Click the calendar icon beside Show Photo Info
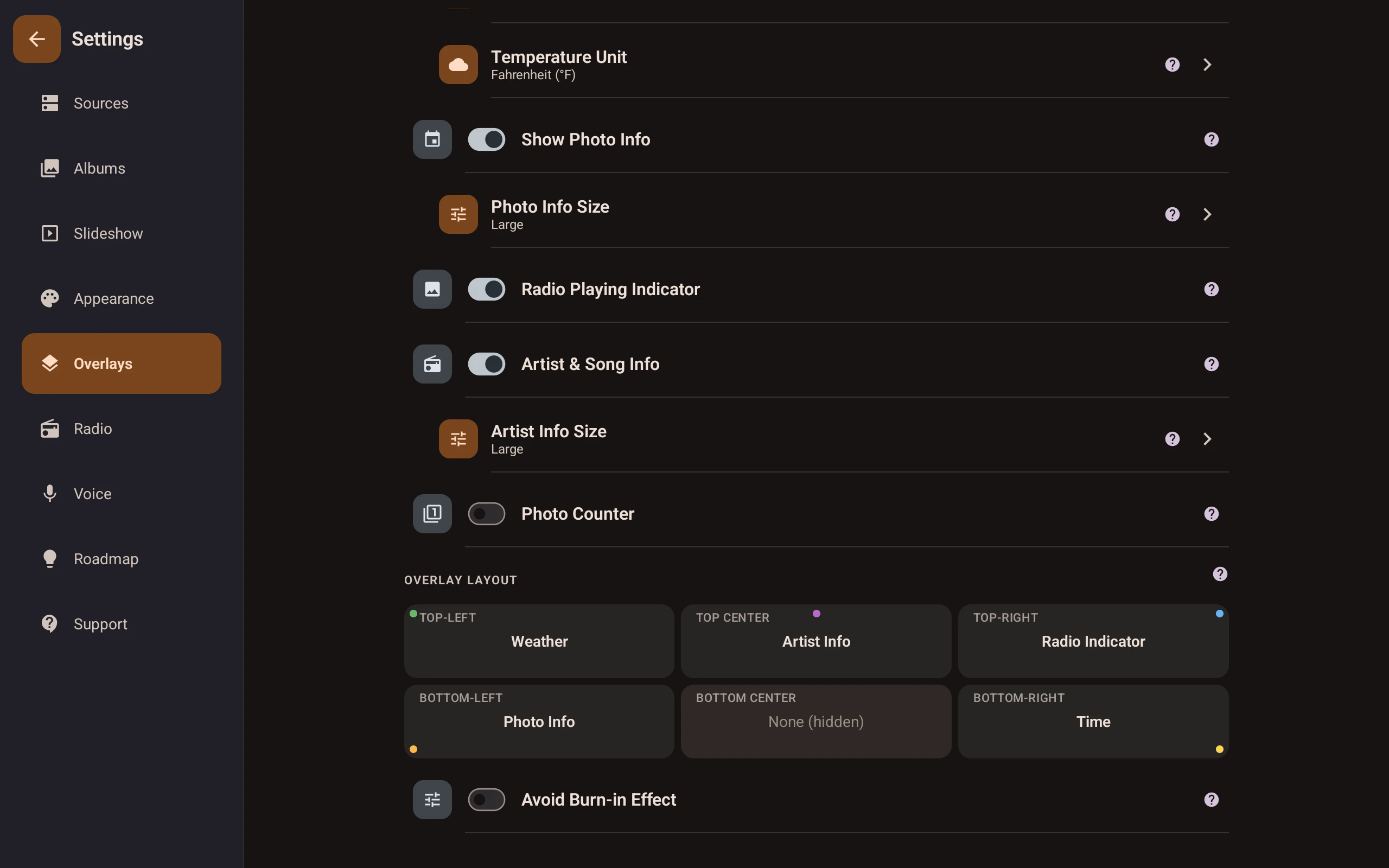Image resolution: width=1389 pixels, height=868 pixels. click(x=432, y=139)
